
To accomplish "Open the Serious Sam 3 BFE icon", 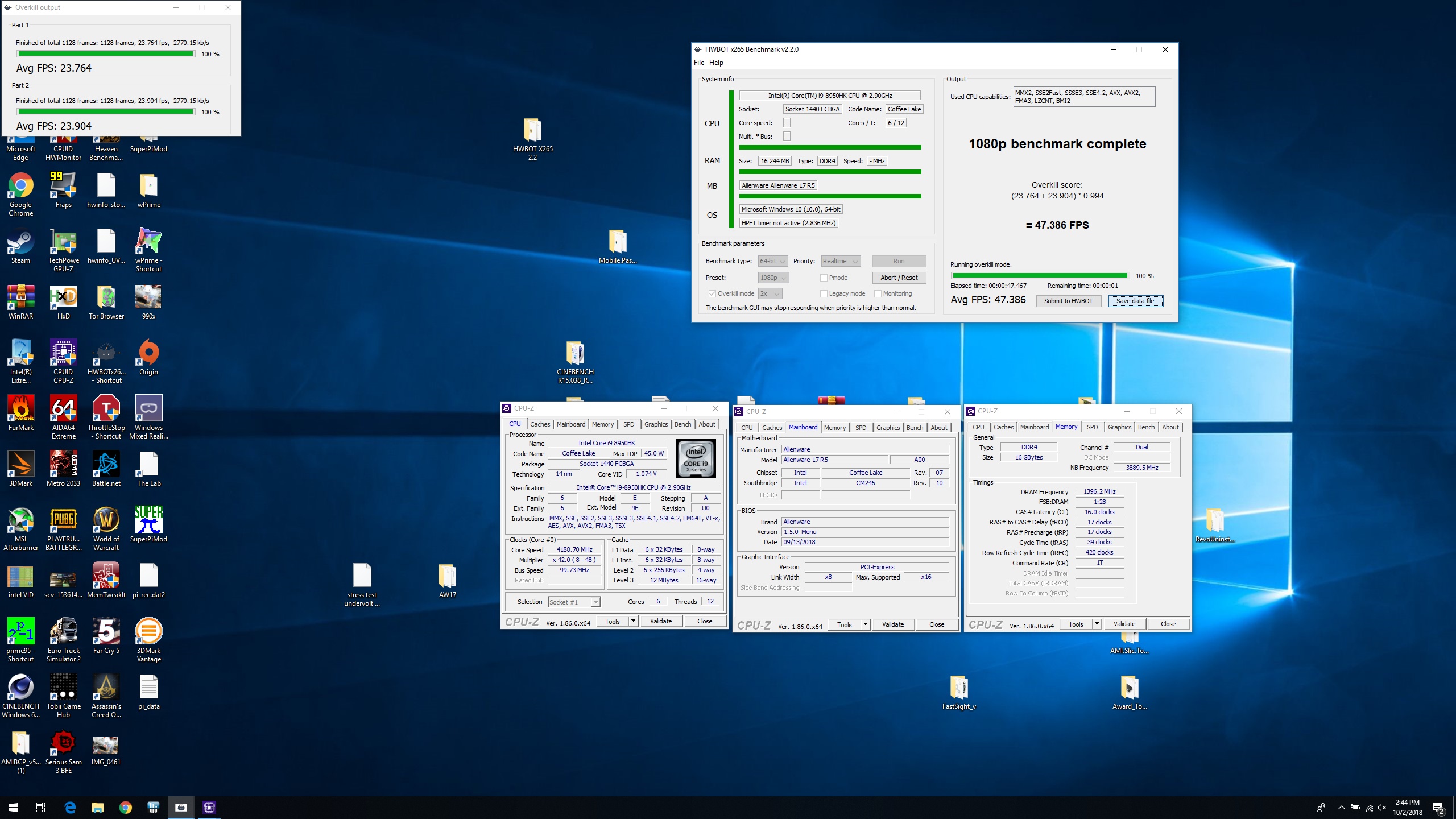I will click(64, 752).
